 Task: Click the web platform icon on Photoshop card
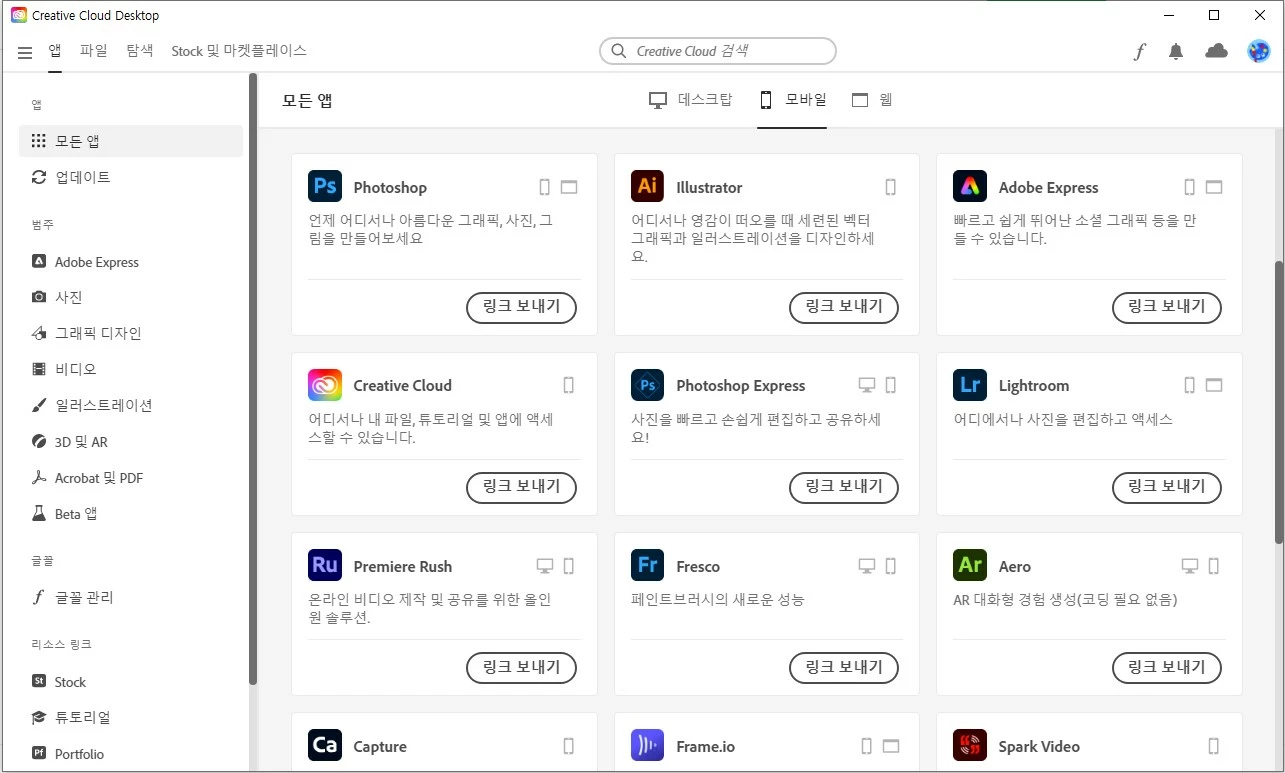(569, 187)
